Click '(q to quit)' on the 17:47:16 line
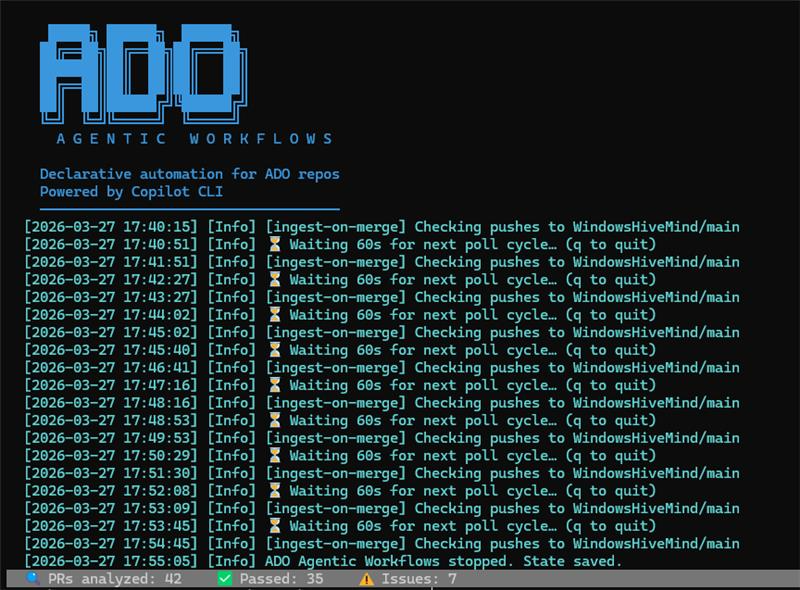 pyautogui.click(x=610, y=385)
